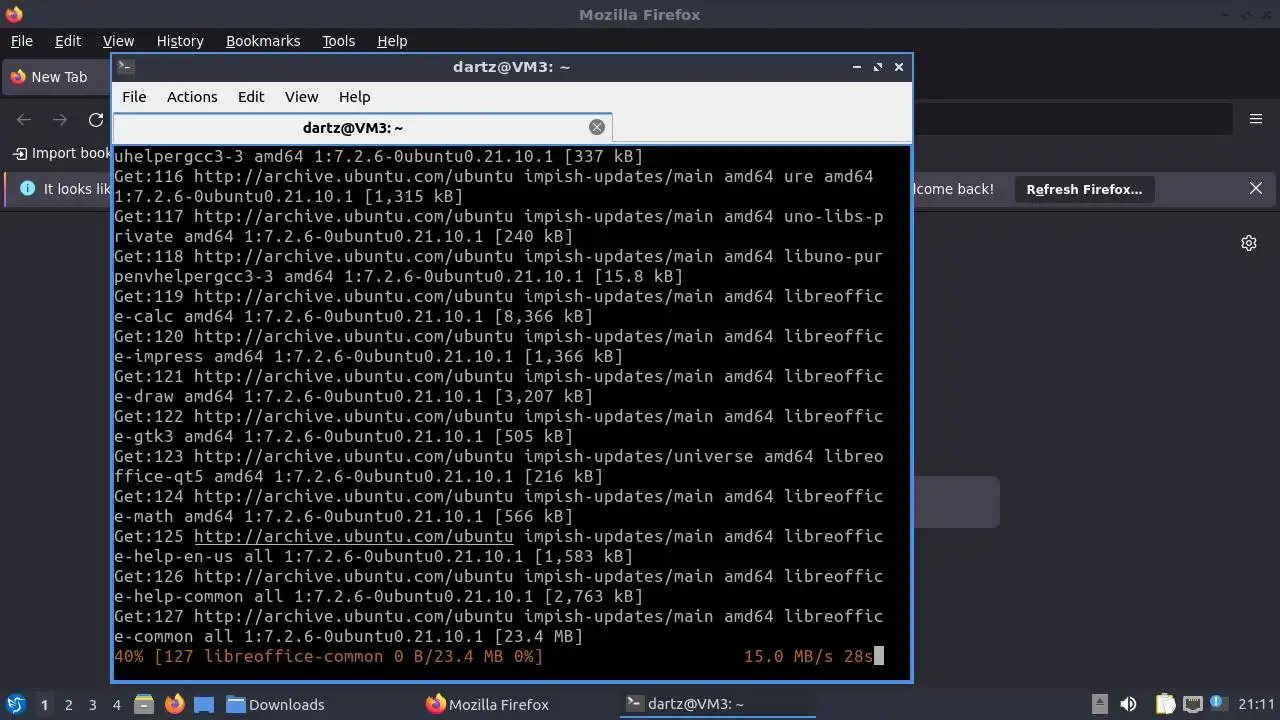Open Firefox Bookmarks menu
The width and height of the screenshot is (1280, 720).
[x=263, y=41]
